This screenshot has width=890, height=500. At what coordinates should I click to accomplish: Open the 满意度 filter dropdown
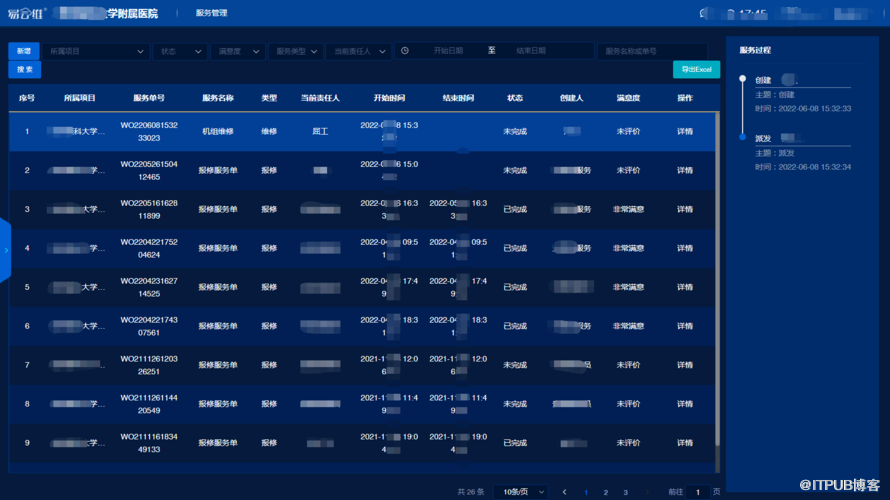click(240, 50)
